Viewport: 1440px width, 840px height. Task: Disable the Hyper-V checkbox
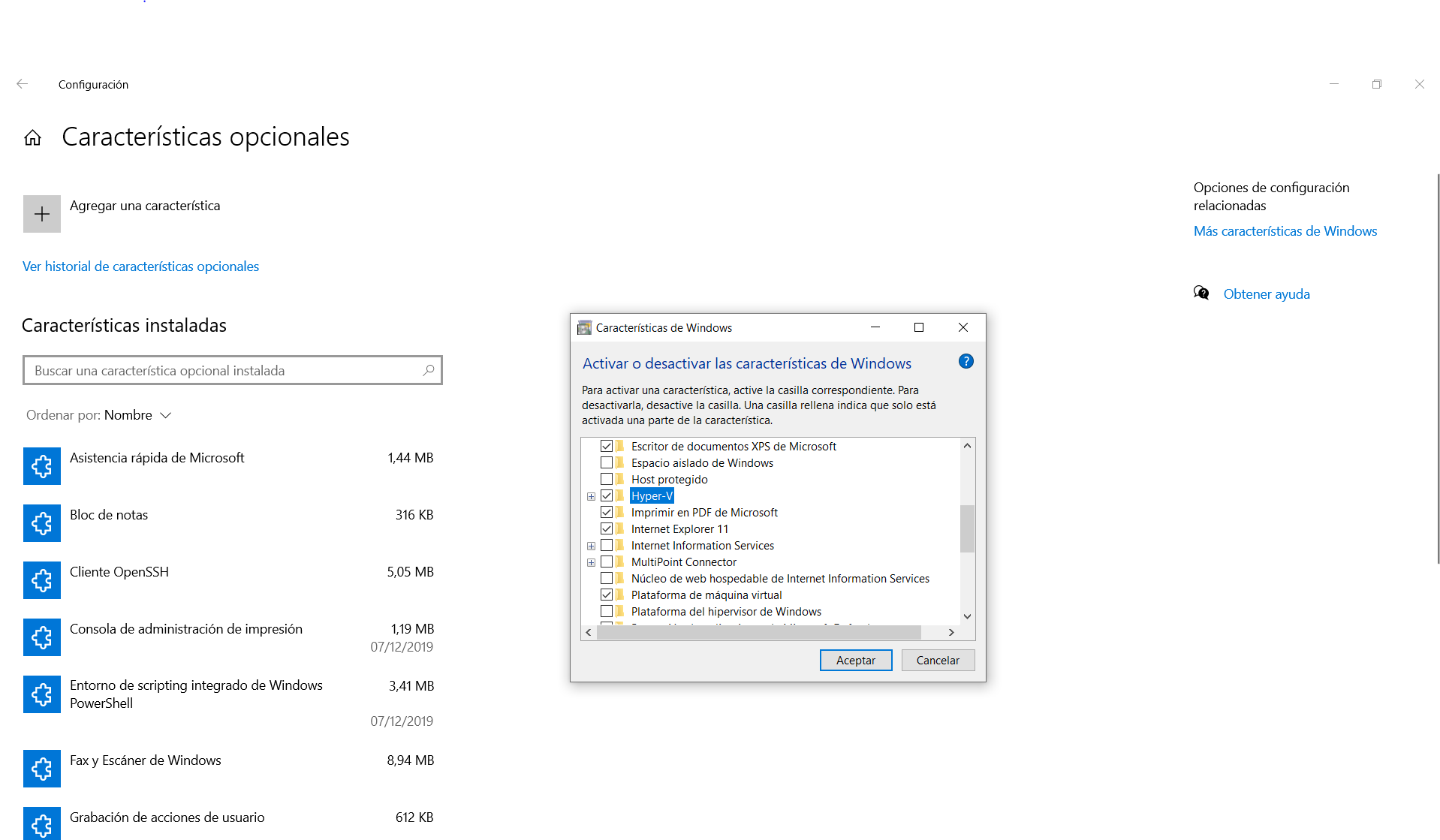click(607, 495)
